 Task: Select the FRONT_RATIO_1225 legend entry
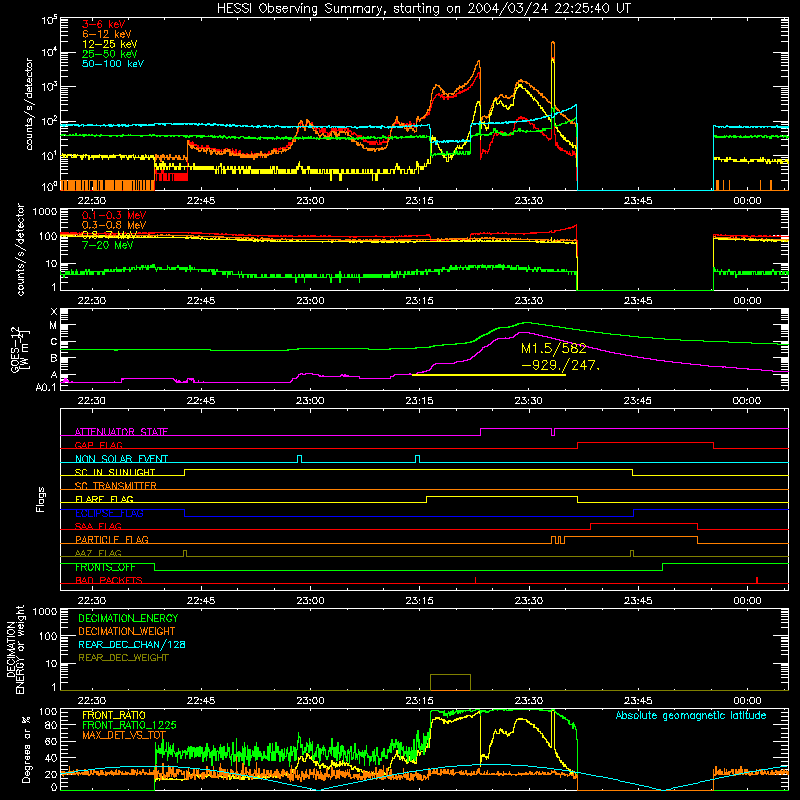point(129,725)
